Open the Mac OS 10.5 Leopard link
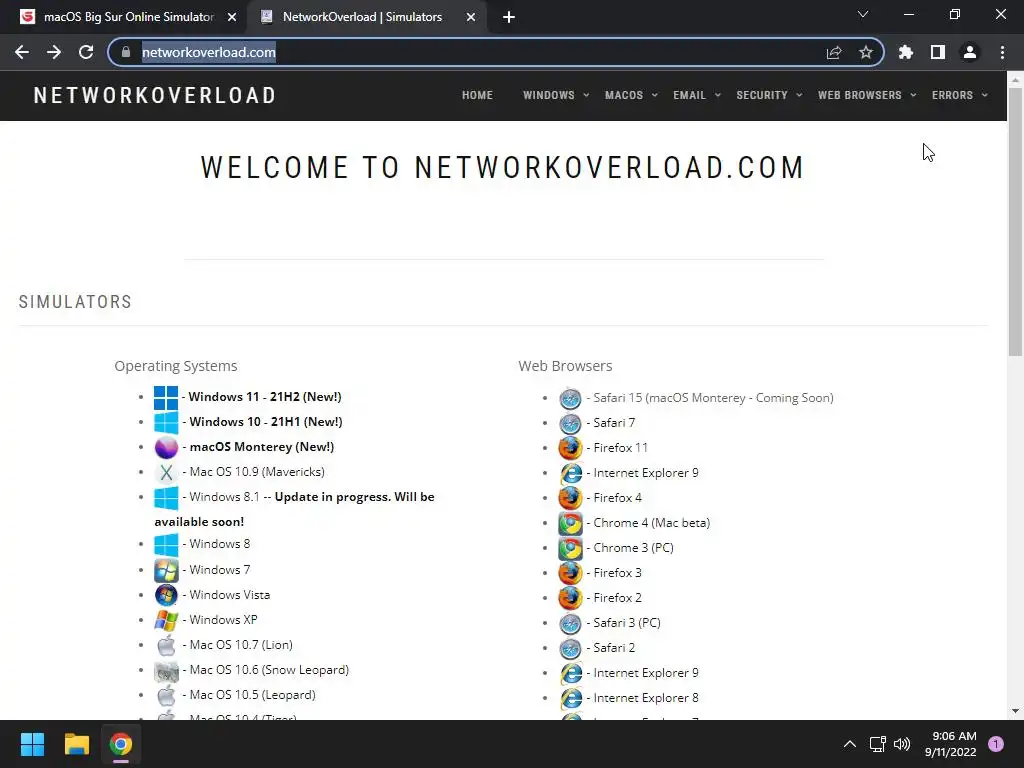This screenshot has height=768, width=1024. point(253,695)
